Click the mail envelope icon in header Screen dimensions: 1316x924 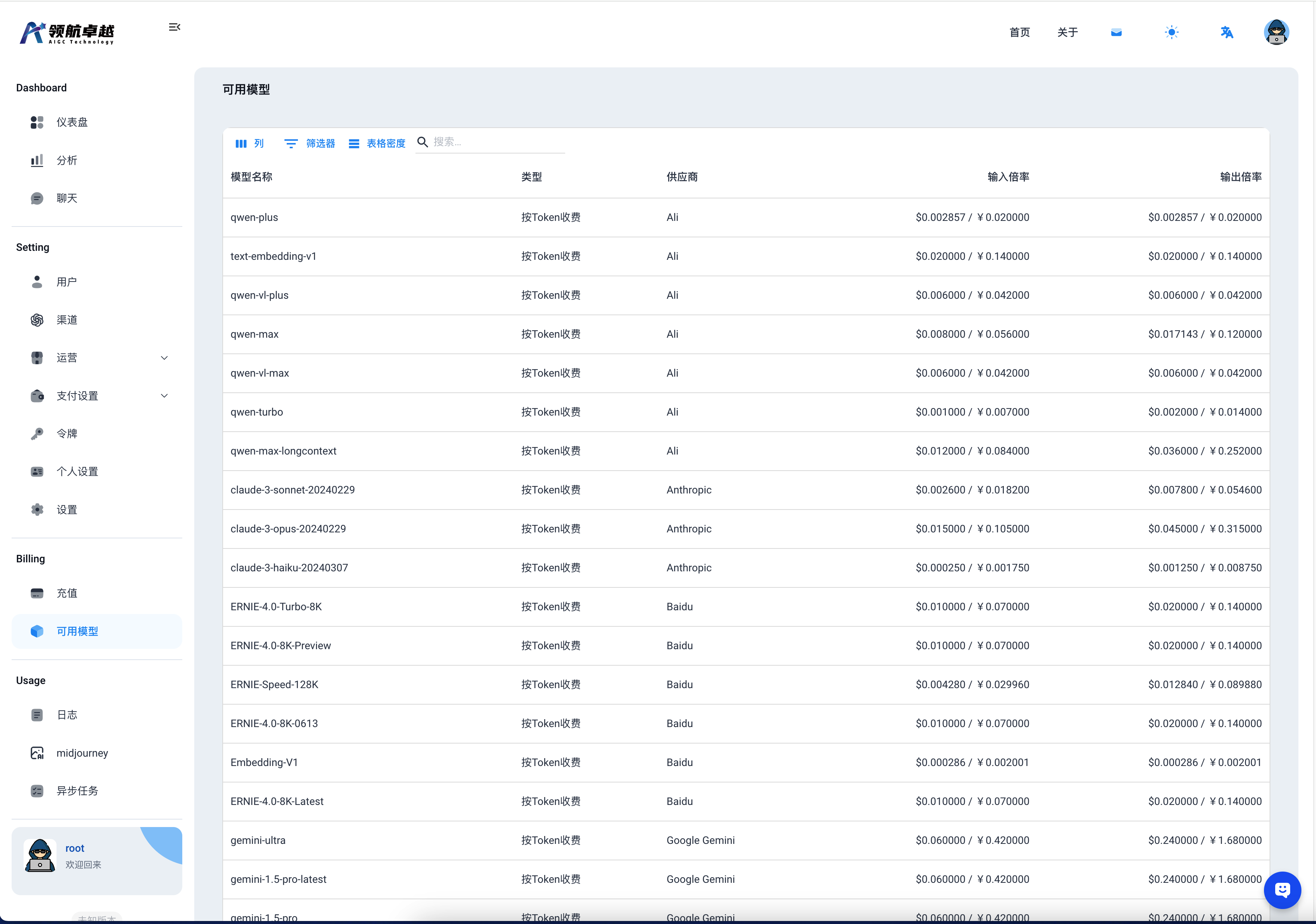coord(1116,32)
